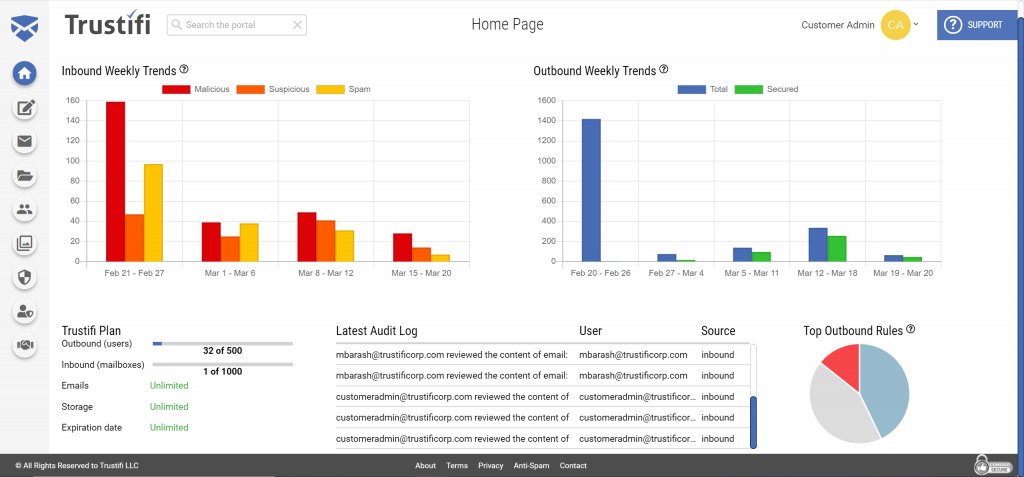Click the Unlimited value next to Emails

coord(169,386)
